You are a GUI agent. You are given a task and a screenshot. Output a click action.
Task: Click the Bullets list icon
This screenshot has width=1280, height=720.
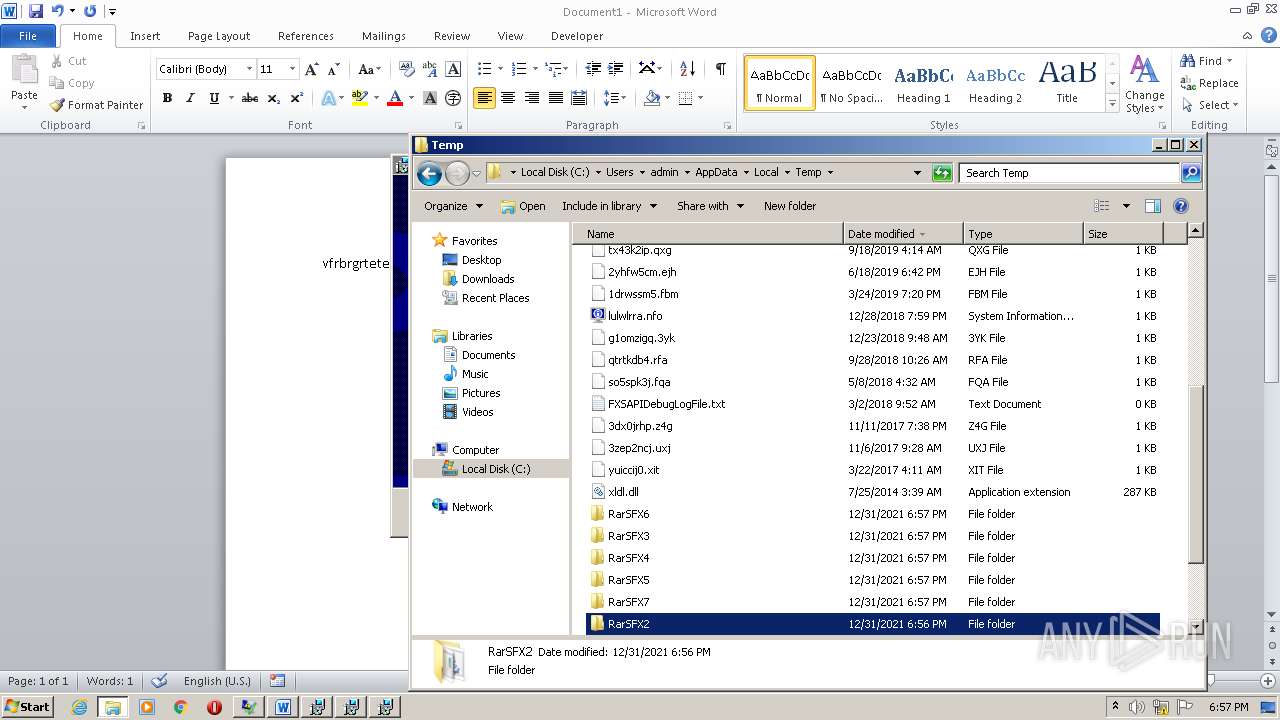click(485, 69)
